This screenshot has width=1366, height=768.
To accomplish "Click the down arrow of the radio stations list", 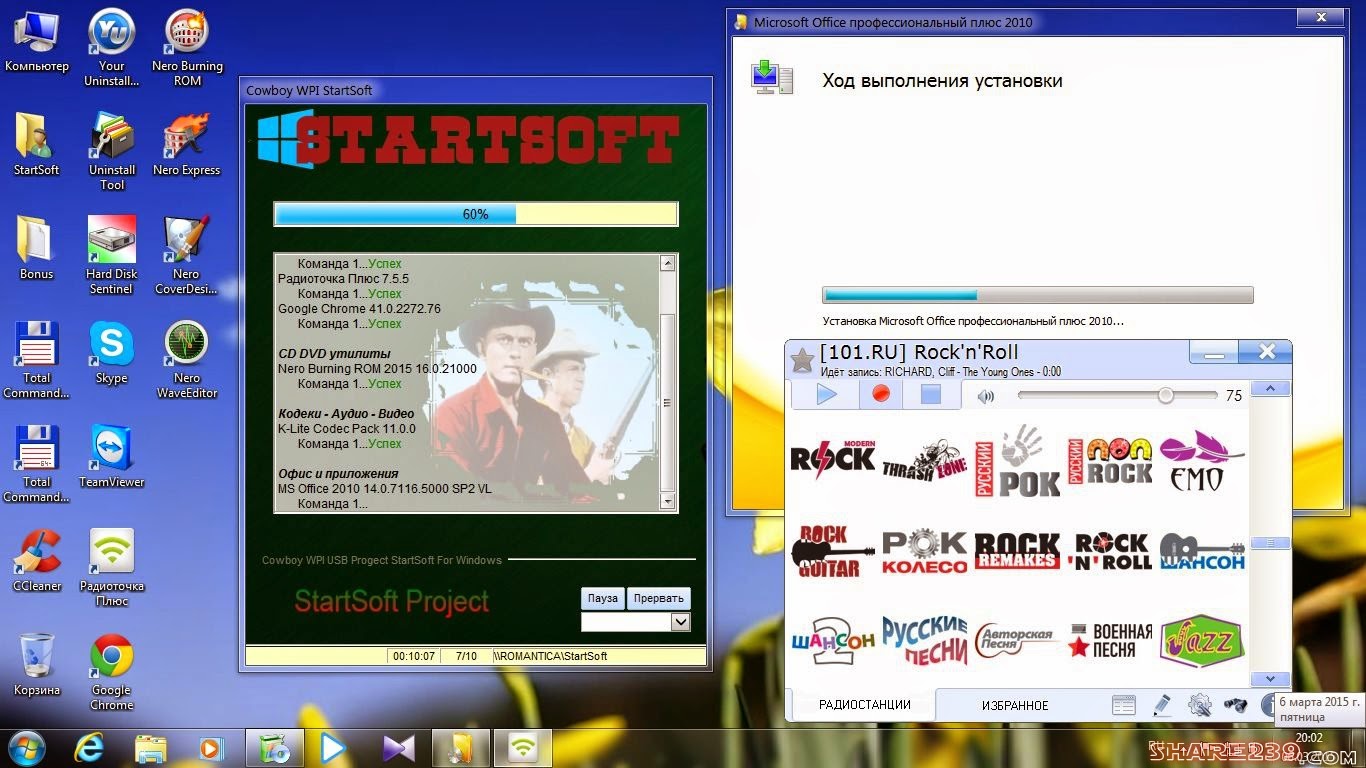I will click(1271, 679).
